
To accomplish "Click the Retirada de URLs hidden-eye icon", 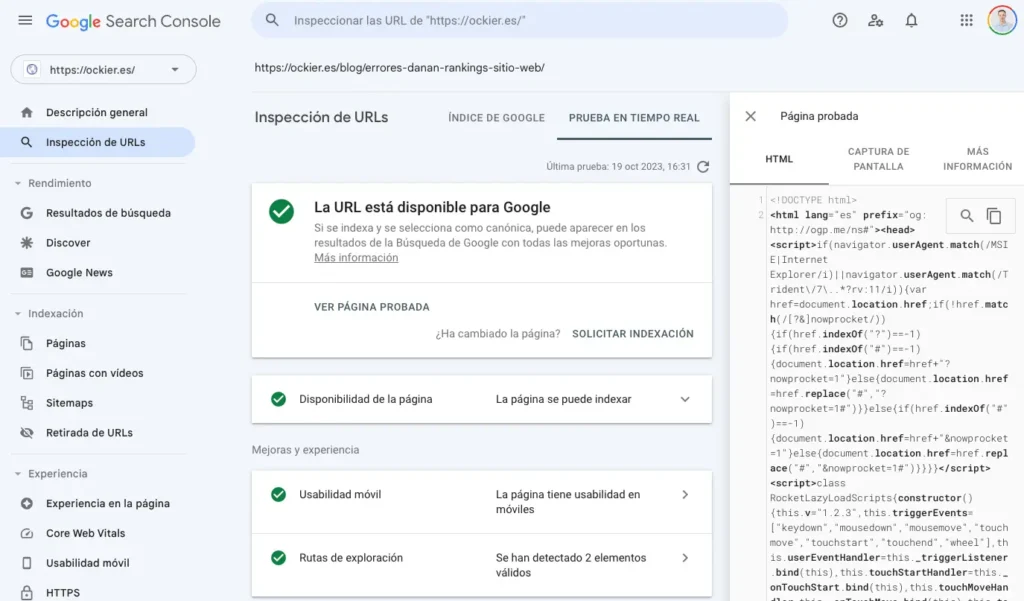I will point(27,432).
